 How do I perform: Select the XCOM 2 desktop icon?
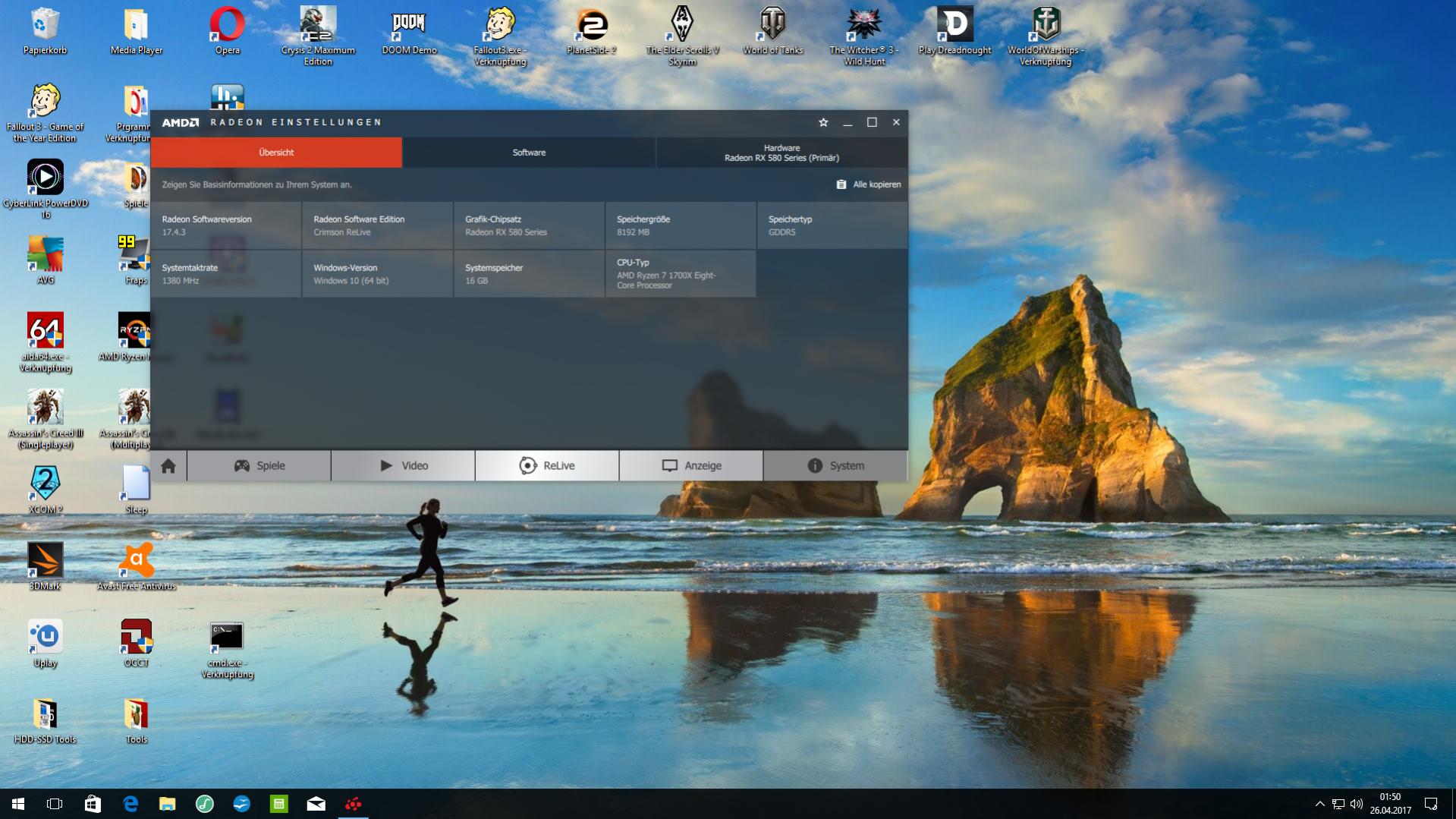(x=46, y=490)
